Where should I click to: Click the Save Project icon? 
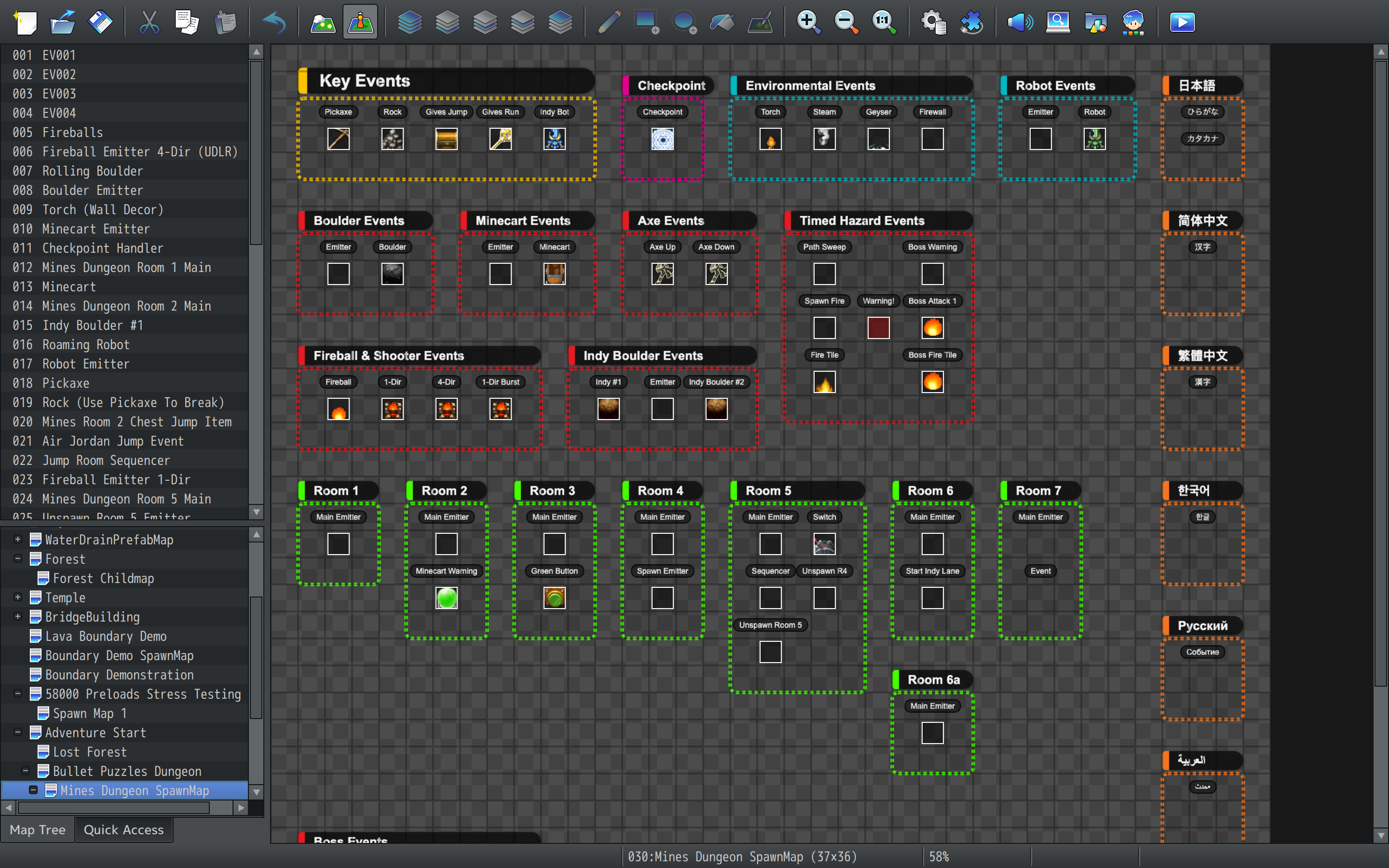point(100,22)
